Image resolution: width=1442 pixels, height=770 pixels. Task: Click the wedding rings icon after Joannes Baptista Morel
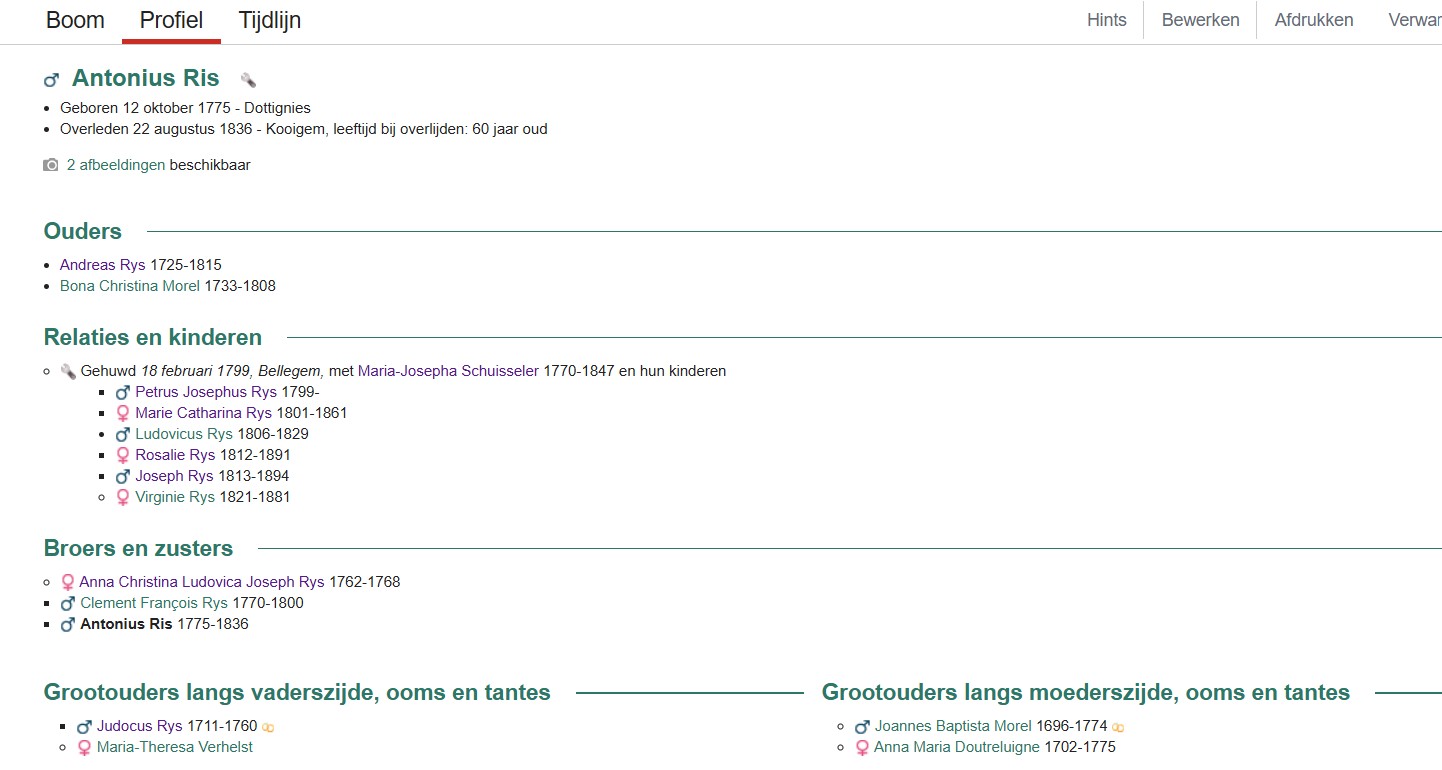point(1117,726)
